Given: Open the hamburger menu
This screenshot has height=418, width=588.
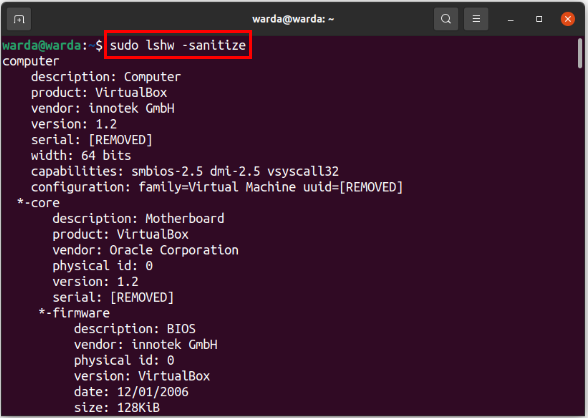Looking at the screenshot, I should pyautogui.click(x=476, y=19).
